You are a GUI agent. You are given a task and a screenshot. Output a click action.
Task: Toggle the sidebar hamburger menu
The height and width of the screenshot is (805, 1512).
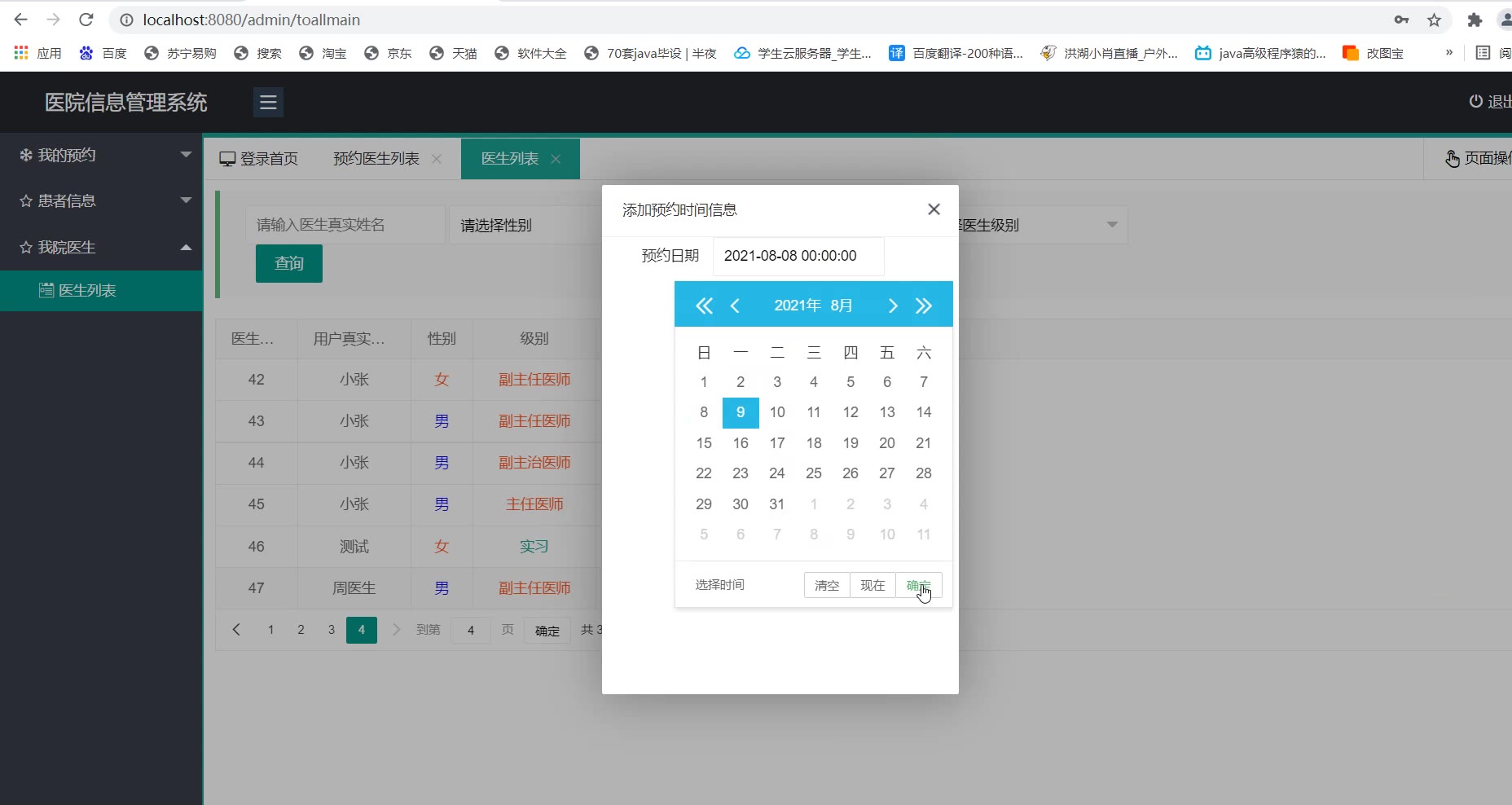[268, 103]
